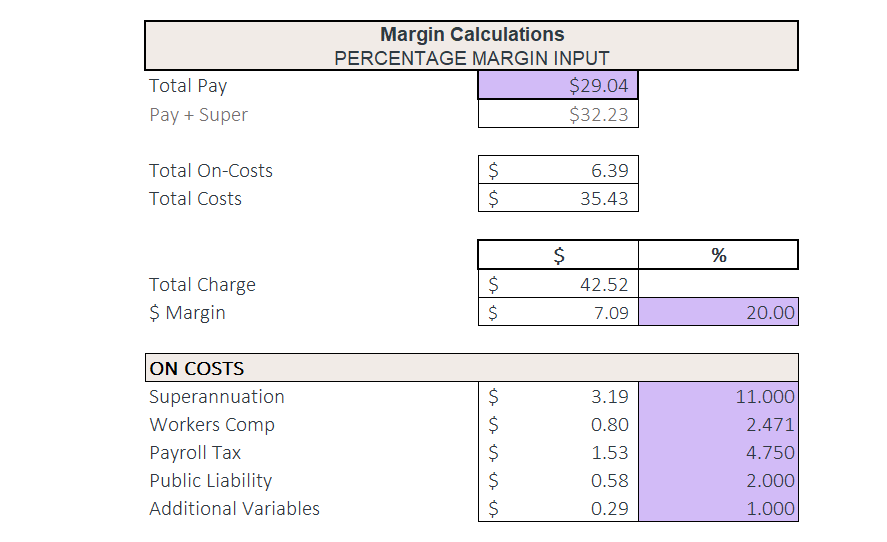
Task: Click the Total Costs value 35.43
Action: pyautogui.click(x=558, y=199)
